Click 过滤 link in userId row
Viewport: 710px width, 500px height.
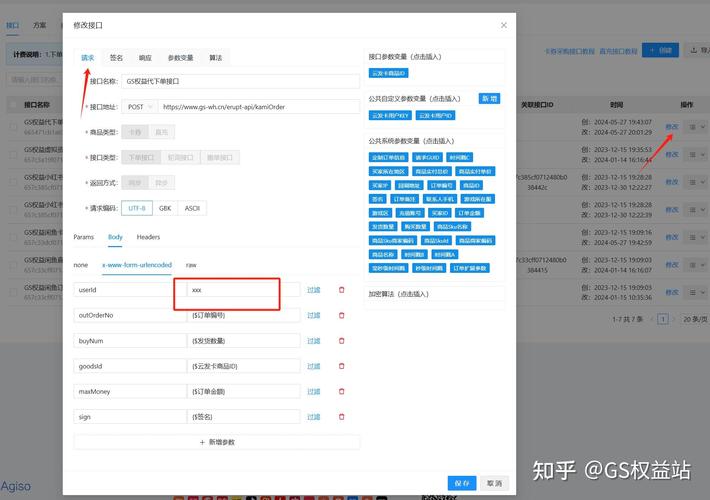click(314, 290)
